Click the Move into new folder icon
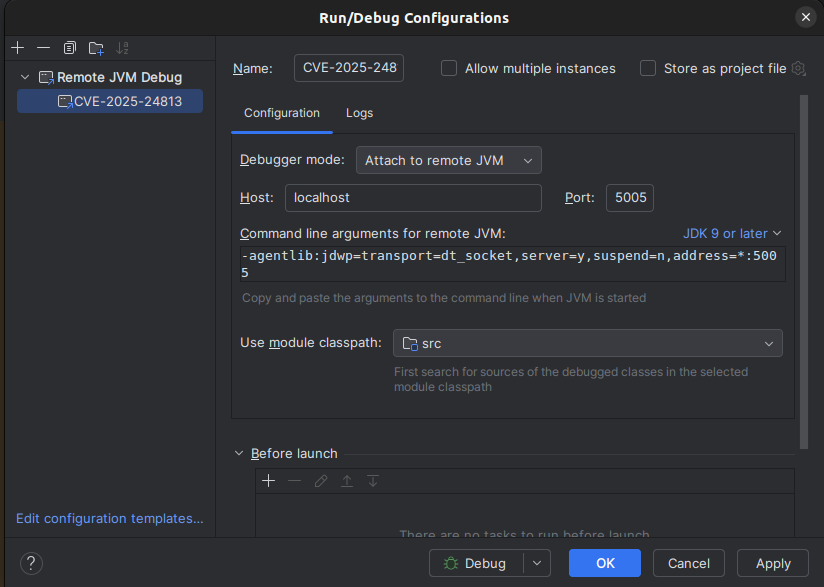824x587 pixels. (96, 48)
